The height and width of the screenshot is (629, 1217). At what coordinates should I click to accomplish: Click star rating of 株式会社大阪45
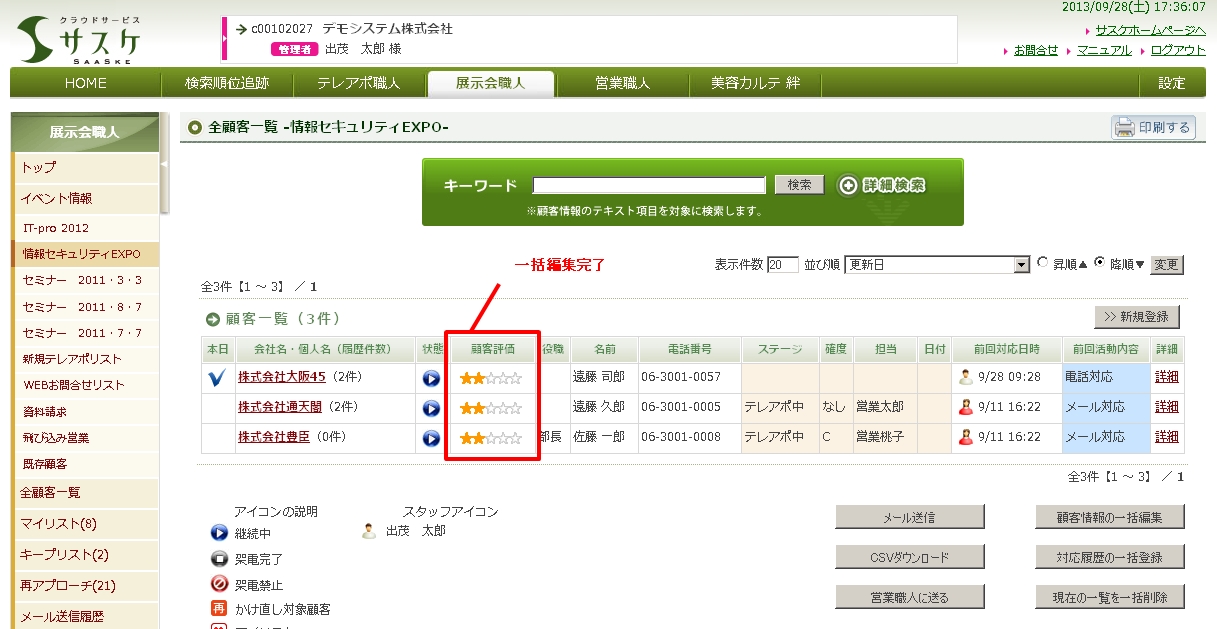[490, 378]
